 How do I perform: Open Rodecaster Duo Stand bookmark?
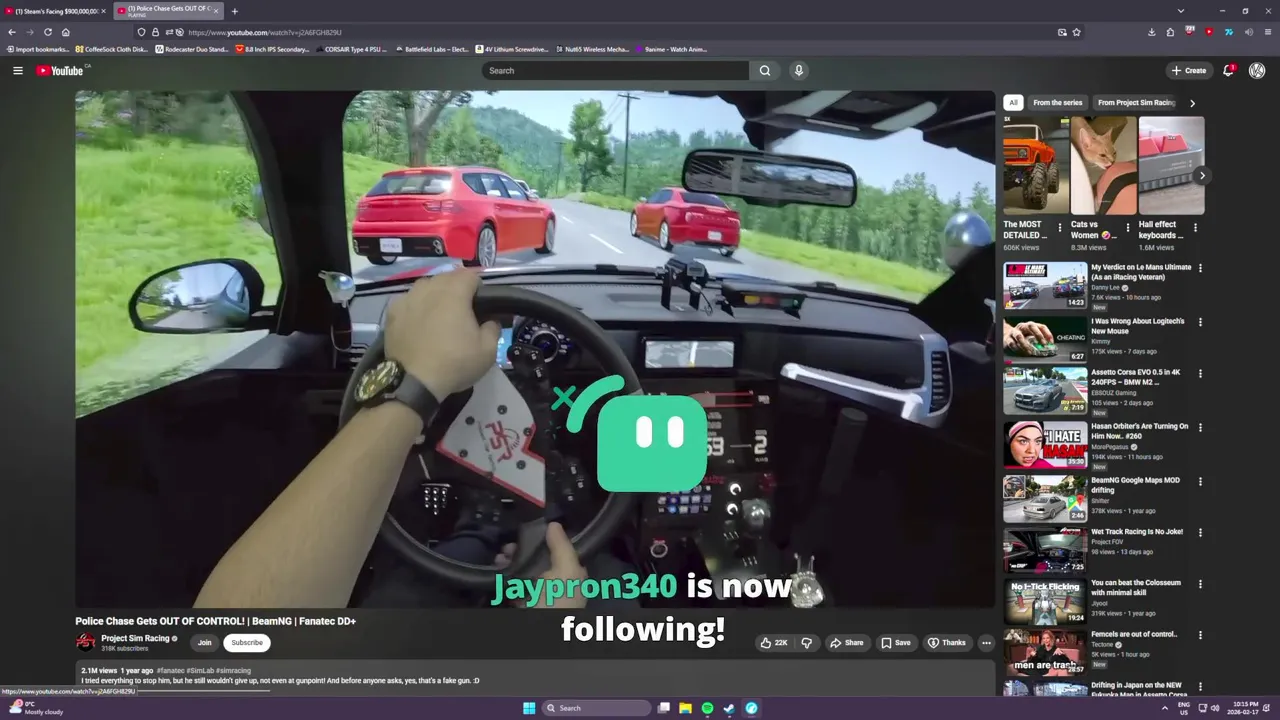pos(192,49)
